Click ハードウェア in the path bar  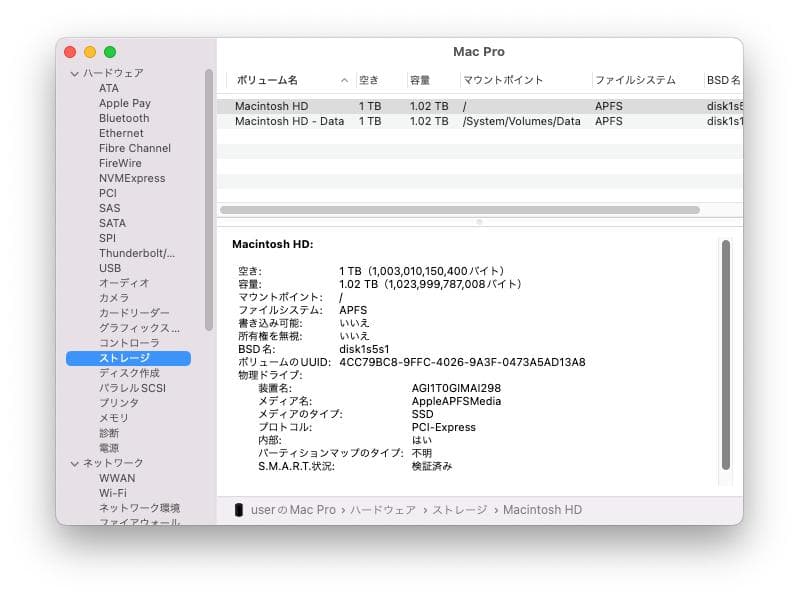tap(383, 510)
